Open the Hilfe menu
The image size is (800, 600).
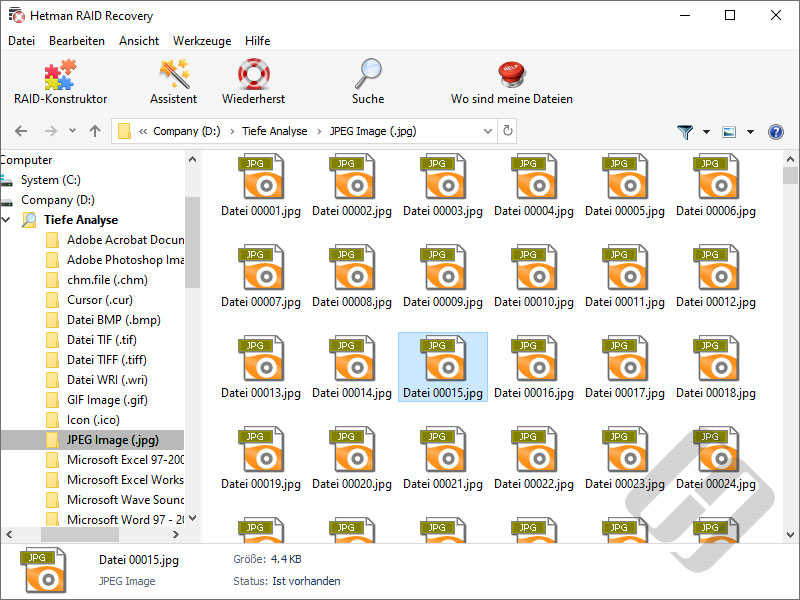[258, 41]
